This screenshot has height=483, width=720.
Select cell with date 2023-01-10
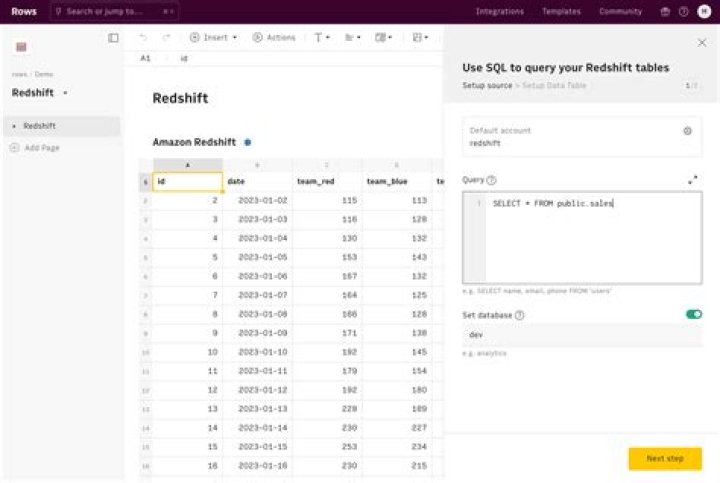[x=258, y=352]
